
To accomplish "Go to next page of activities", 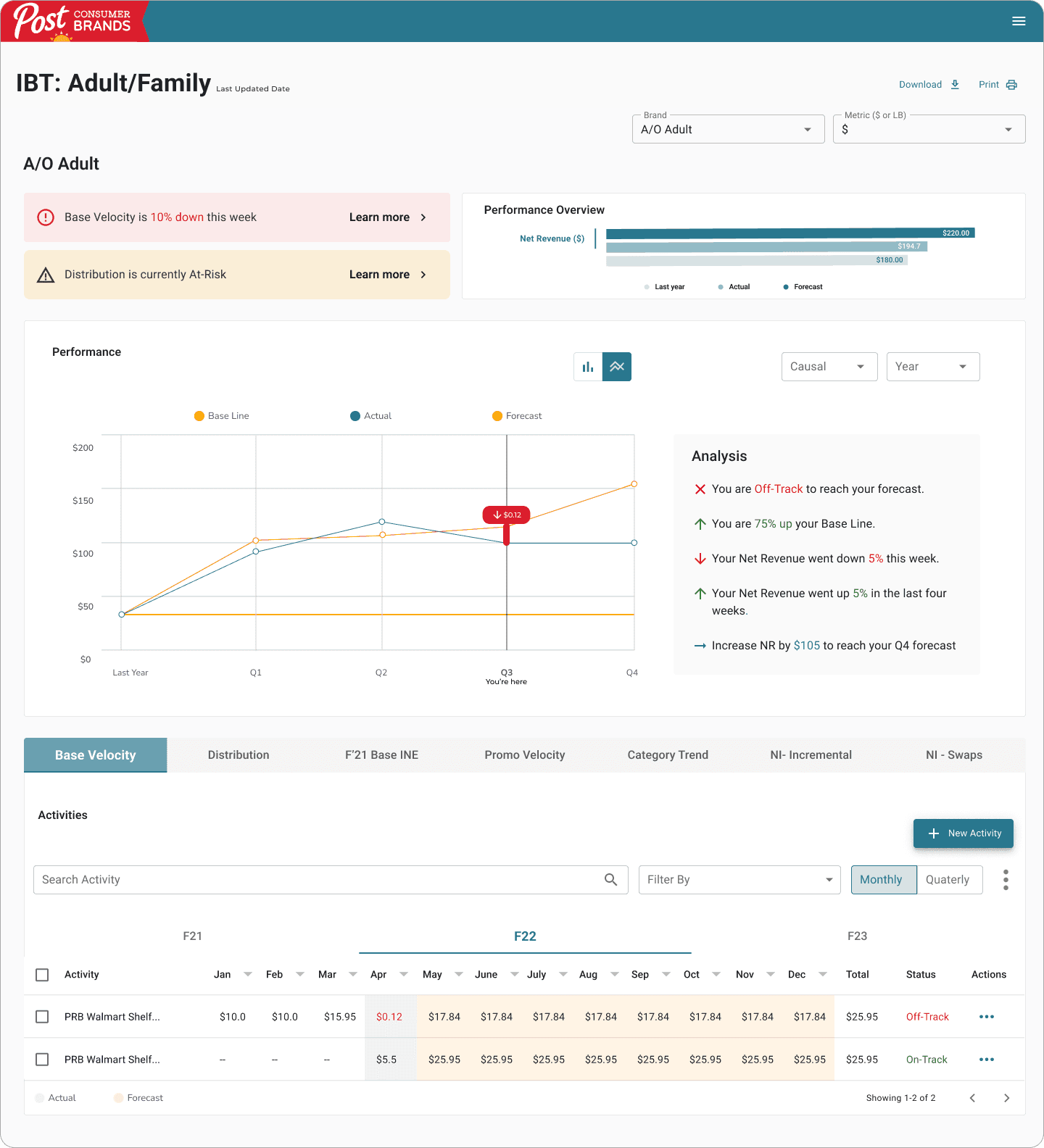I will click(1006, 1098).
